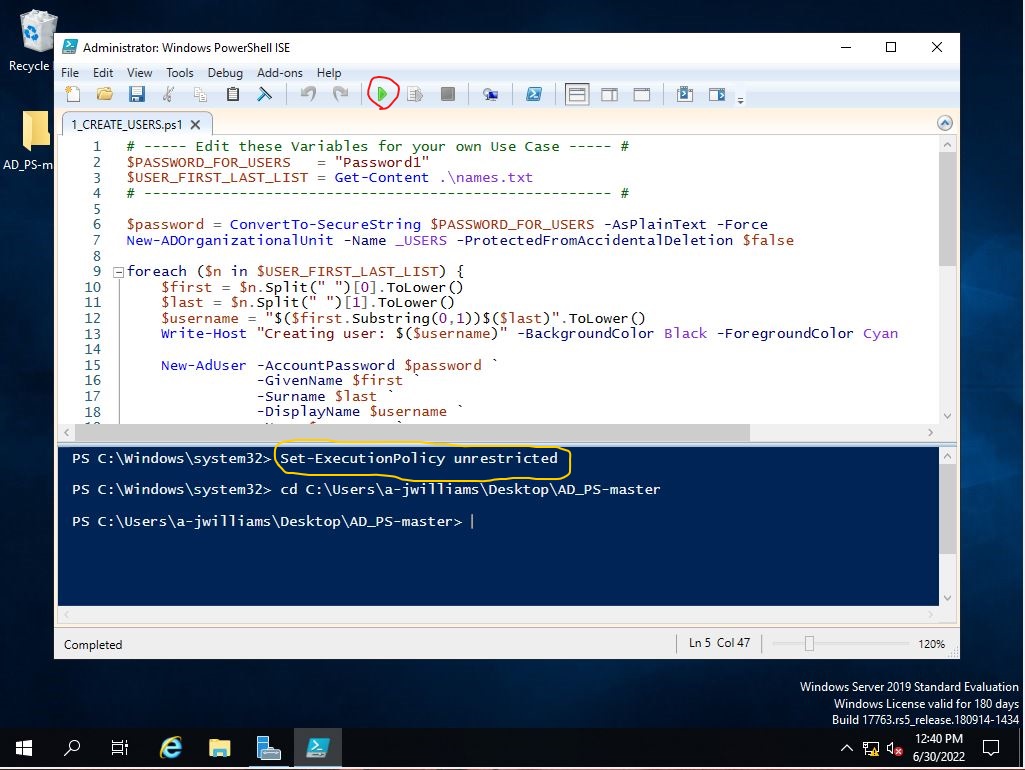Click the $PASSWORD_FOR_USERS variable on line 2
Viewport: 1025px width, 770px height.
(x=209, y=163)
